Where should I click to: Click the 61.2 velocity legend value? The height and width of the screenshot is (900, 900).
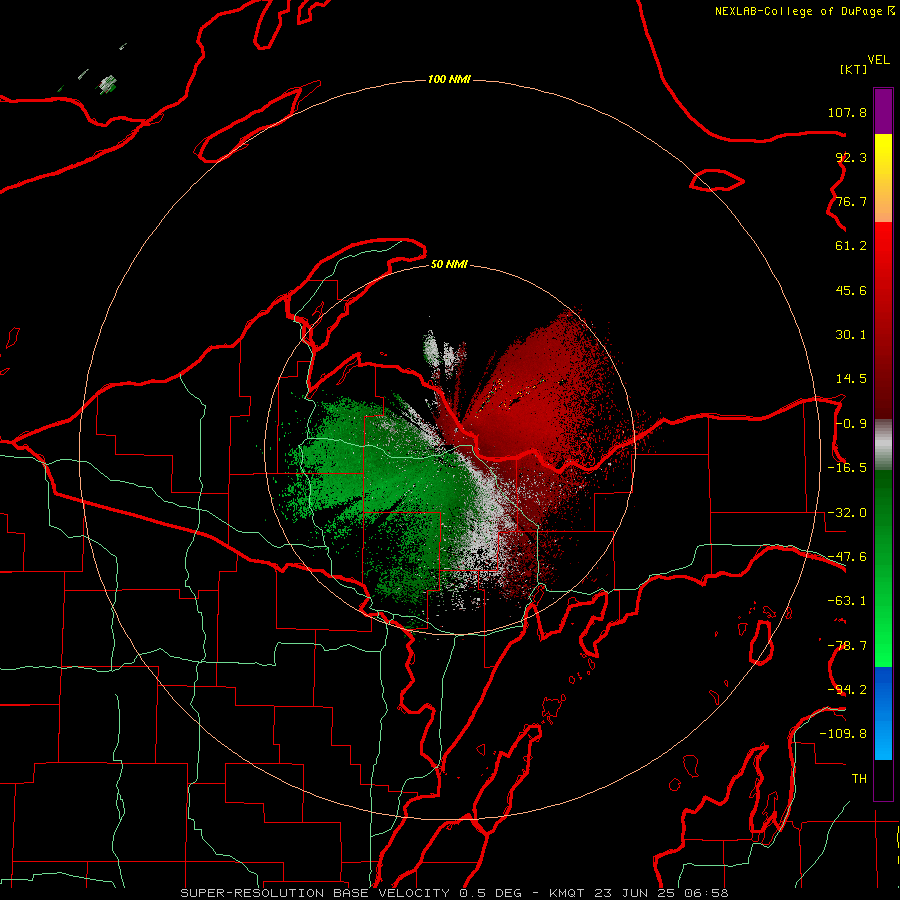[x=851, y=246]
